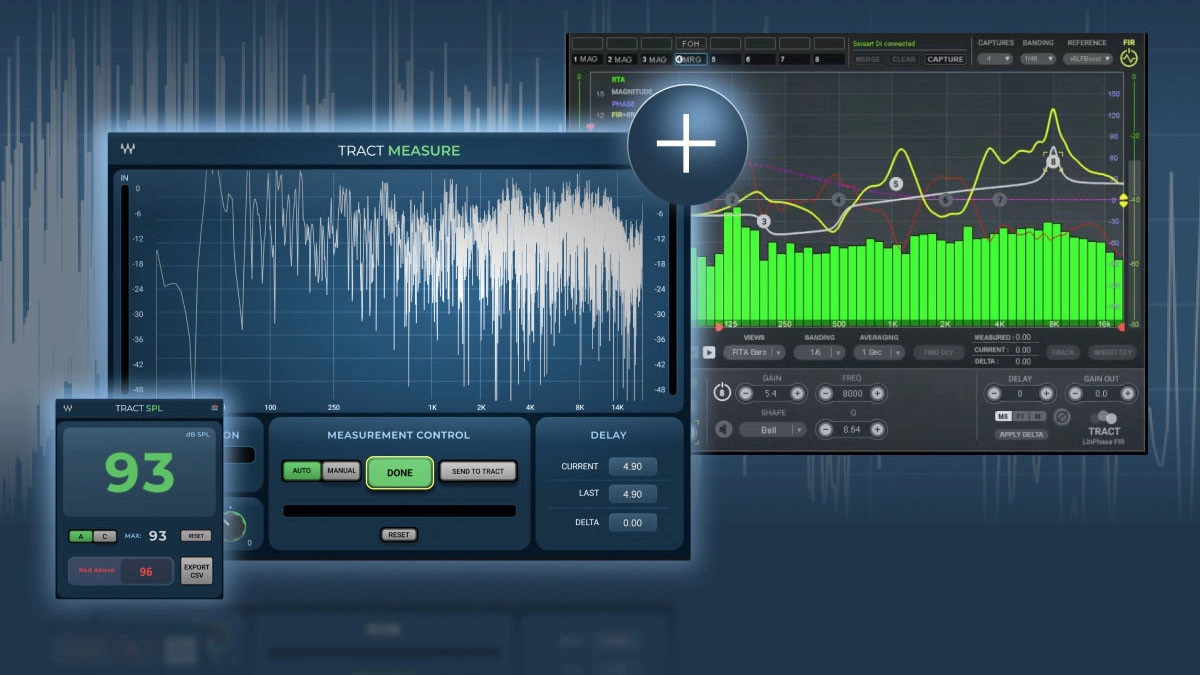1200x675 pixels.
Task: Select EQ band node 8 on the graph
Action: [1051, 159]
